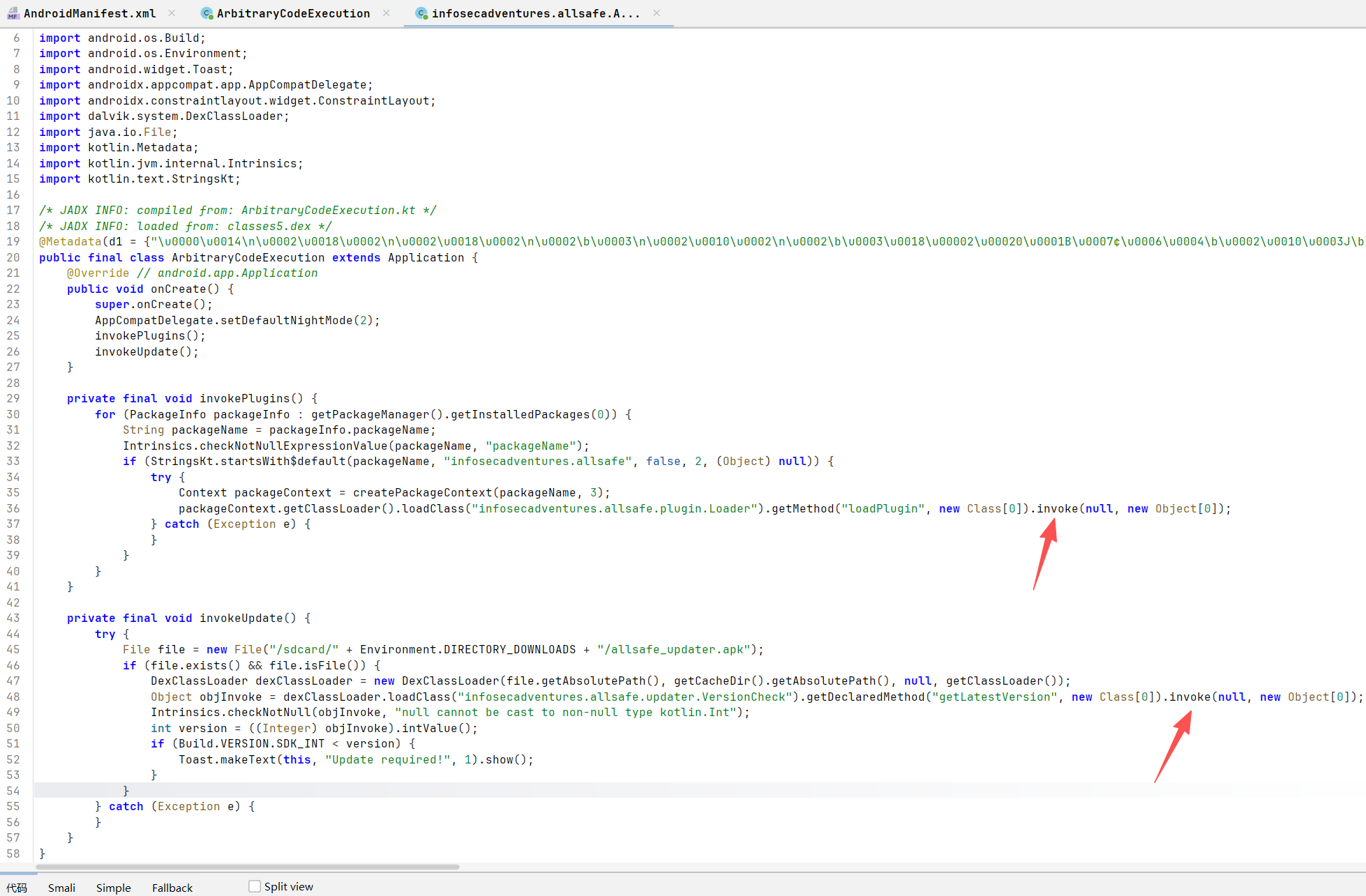The image size is (1366, 896).
Task: Click the AndroidManifest.xml manifest file icon
Action: 13,14
